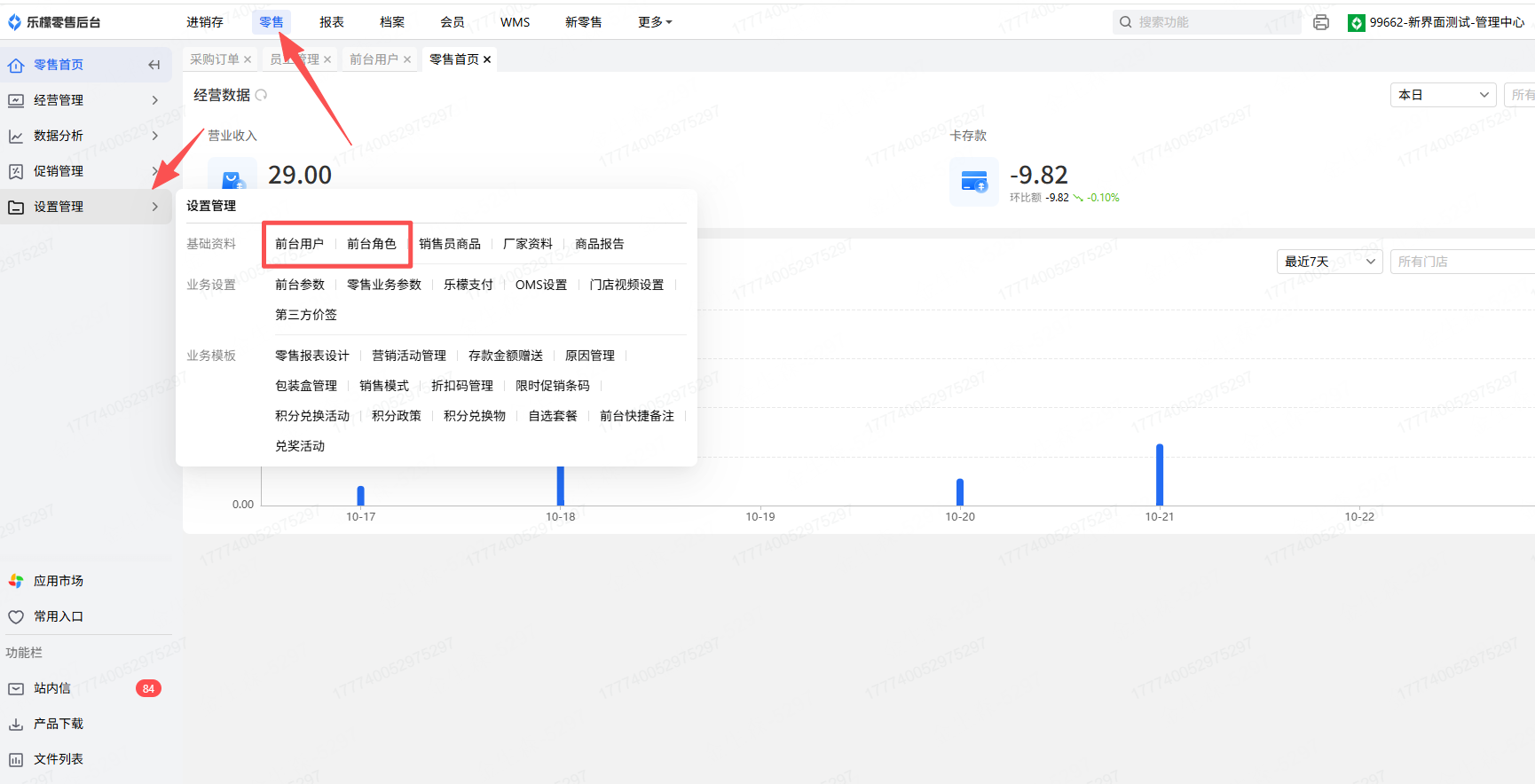
Task: Expand the 设置管理 submenu chevron
Action: pos(155,207)
